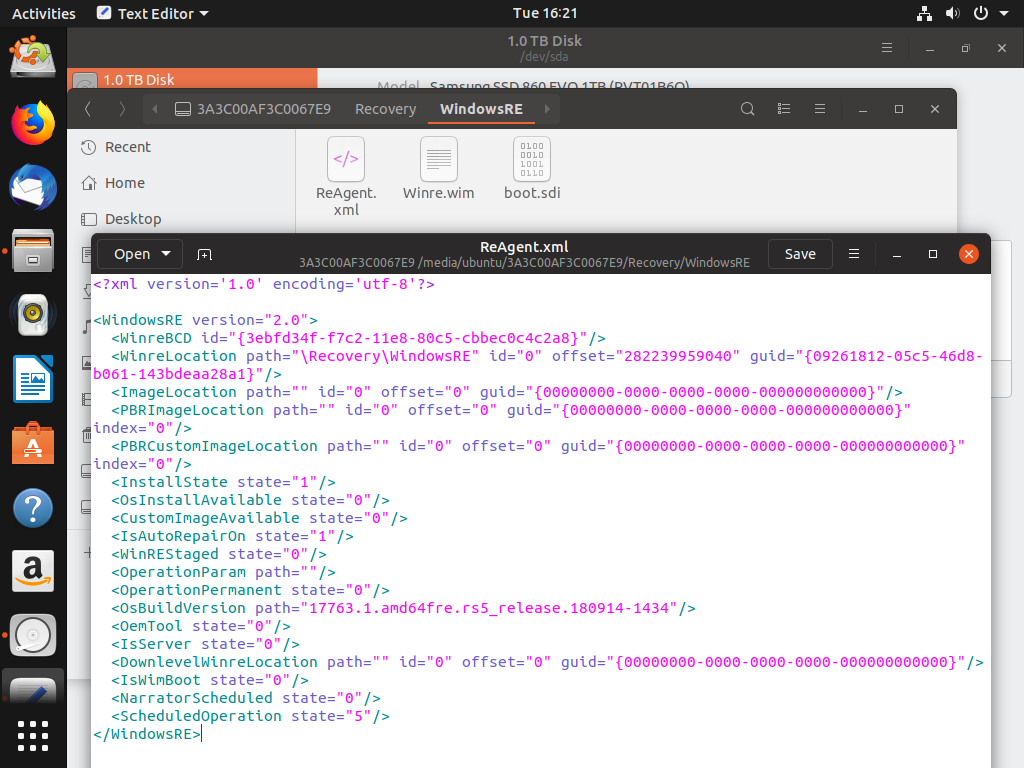The width and height of the screenshot is (1024, 768).
Task: Minimize the Text Editor window
Action: [x=897, y=254]
